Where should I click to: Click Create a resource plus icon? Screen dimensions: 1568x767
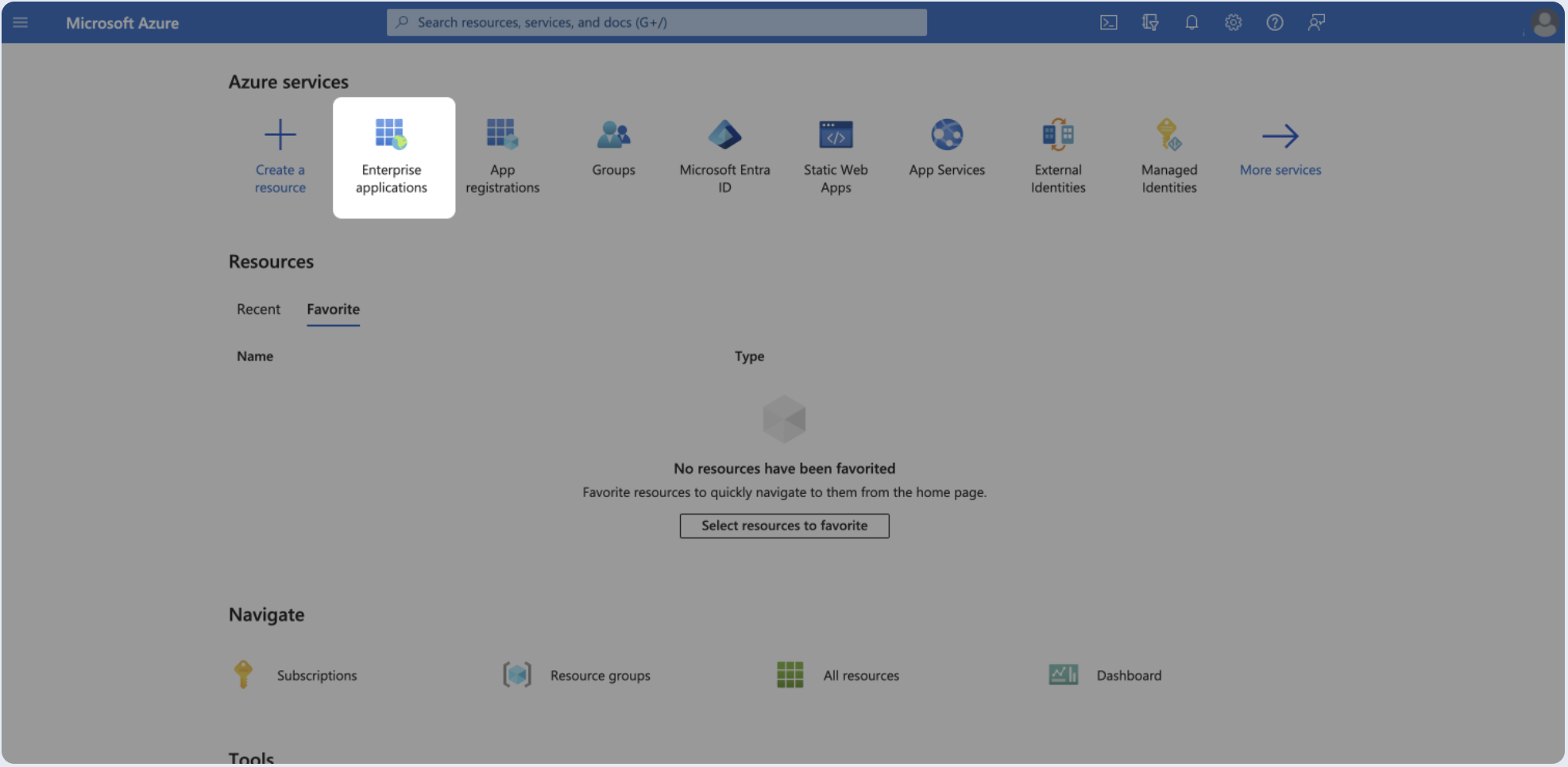click(280, 136)
